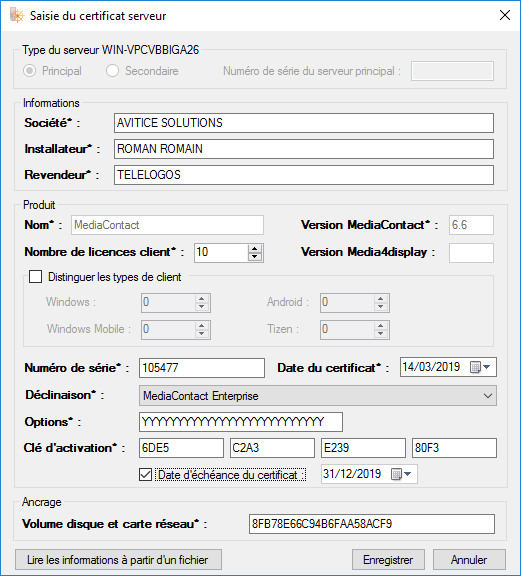Select the Principal server type
The width and height of the screenshot is (521, 576).
[x=29, y=71]
